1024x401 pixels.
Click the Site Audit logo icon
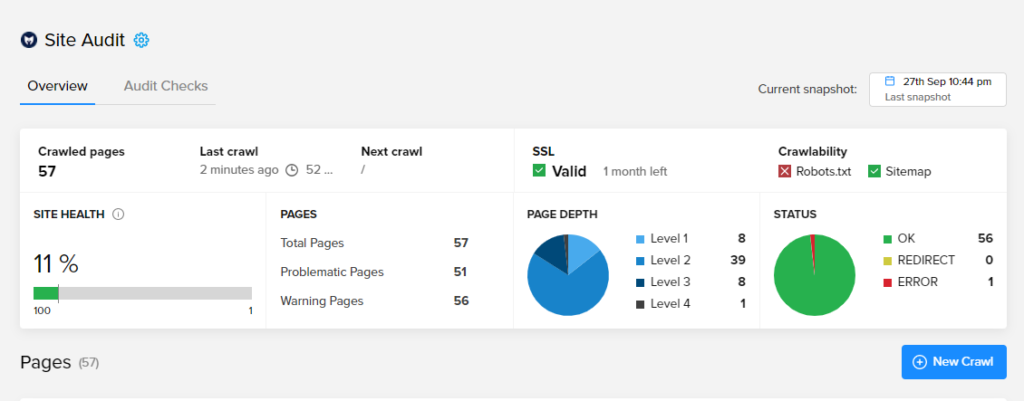29,40
